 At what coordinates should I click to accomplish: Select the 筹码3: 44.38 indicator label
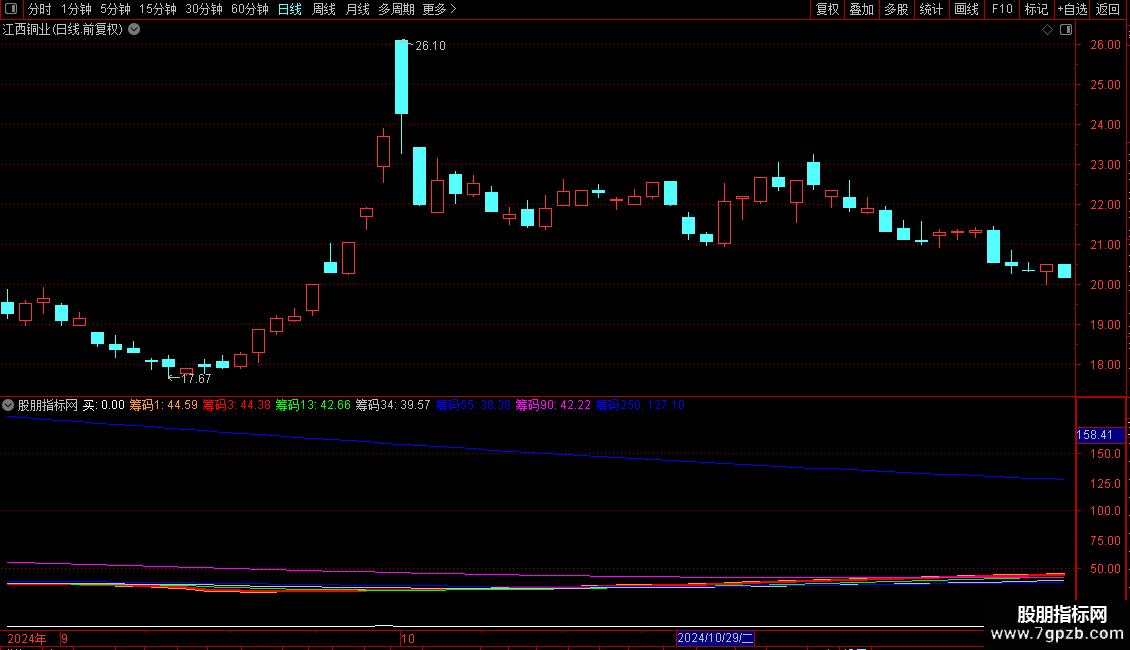[x=236, y=405]
